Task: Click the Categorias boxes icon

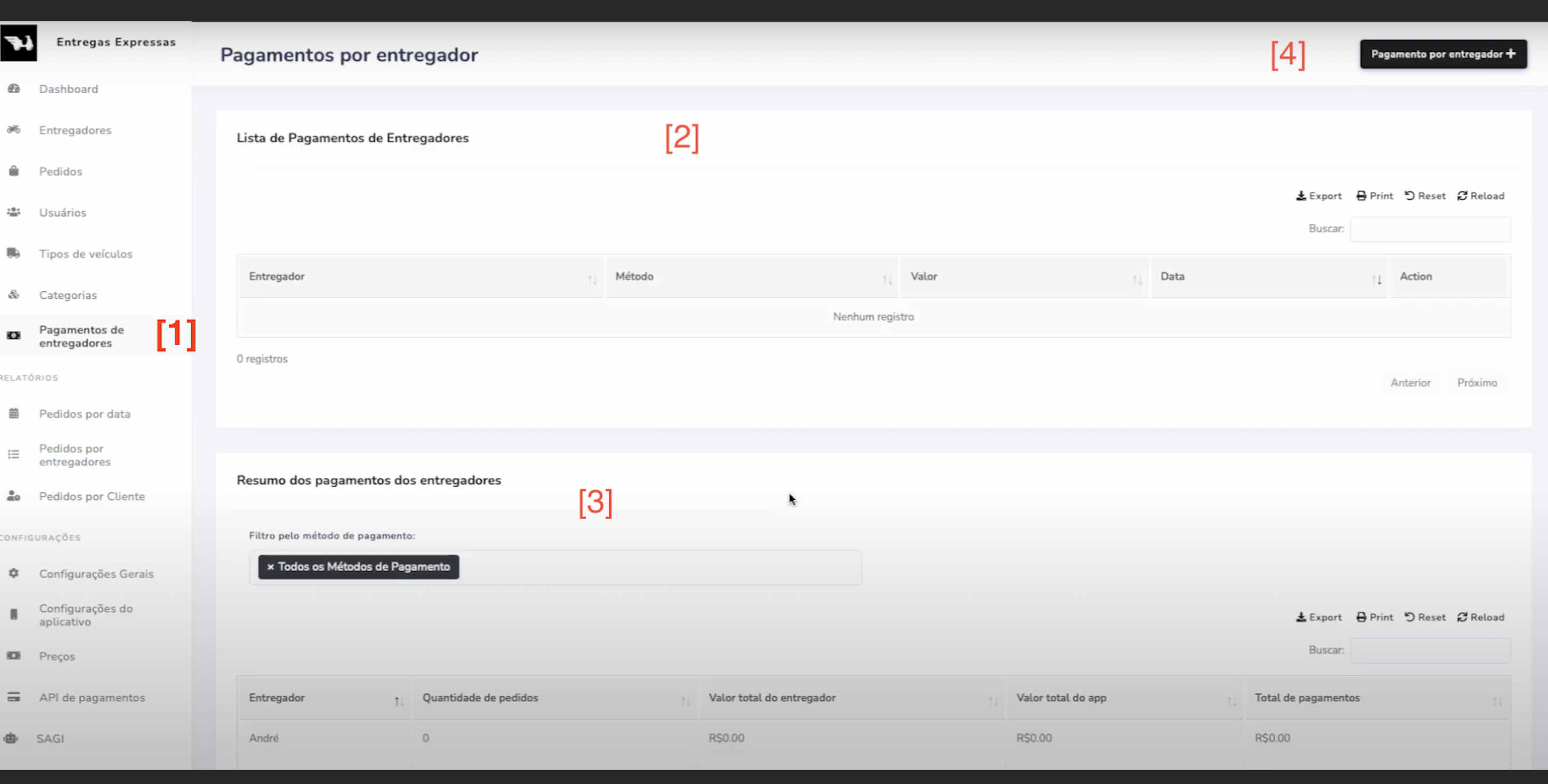Action: [14, 295]
